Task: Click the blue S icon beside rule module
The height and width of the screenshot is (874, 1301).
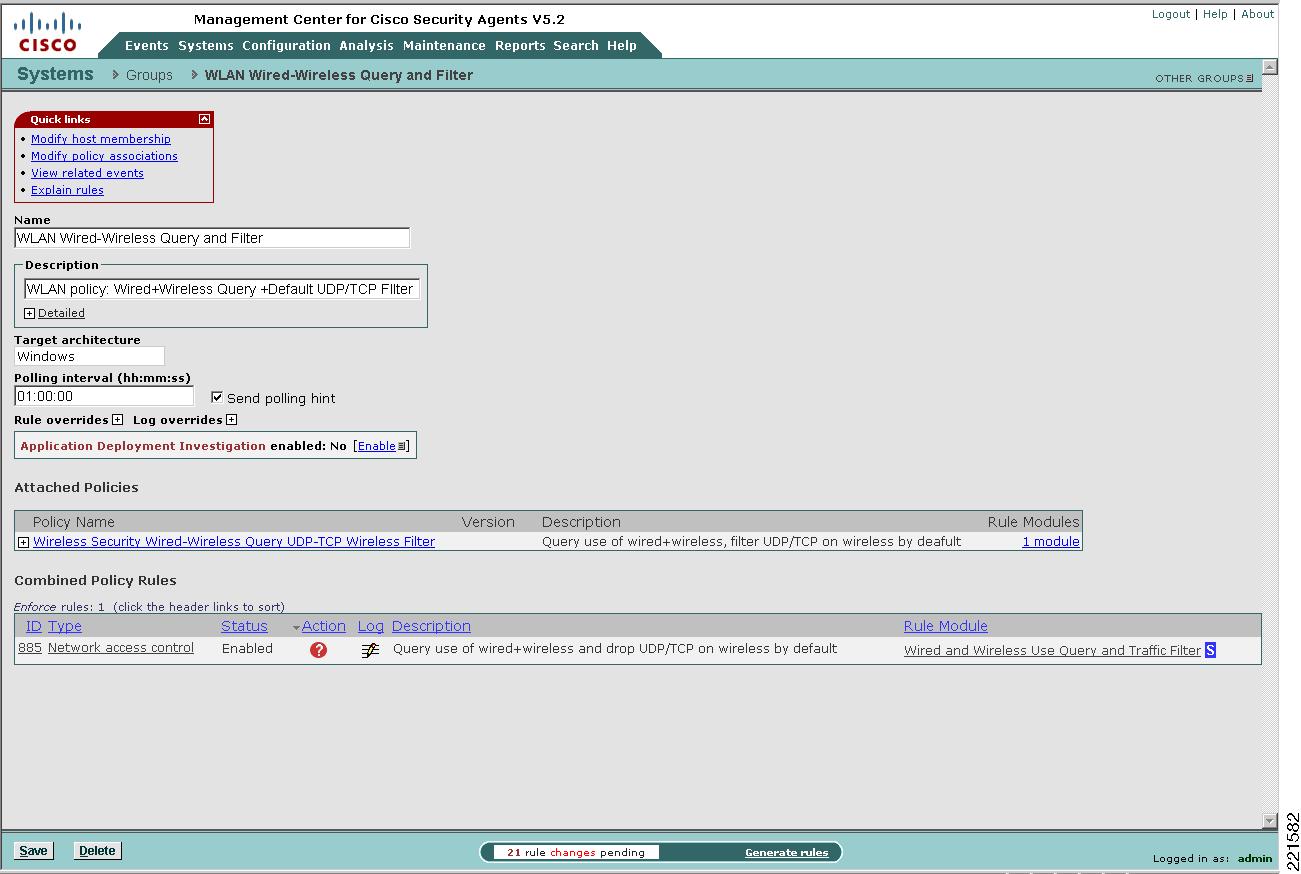Action: 1210,650
